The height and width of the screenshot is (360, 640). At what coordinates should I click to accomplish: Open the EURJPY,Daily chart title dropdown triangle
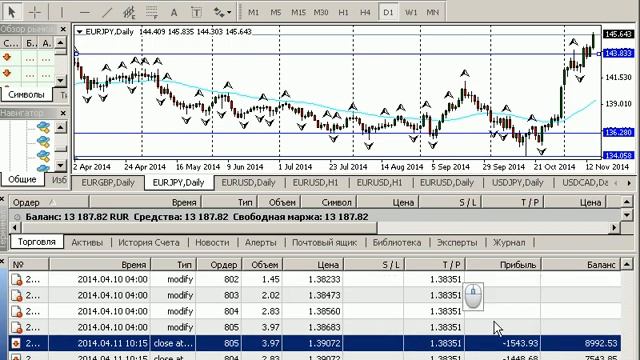pos(80,31)
